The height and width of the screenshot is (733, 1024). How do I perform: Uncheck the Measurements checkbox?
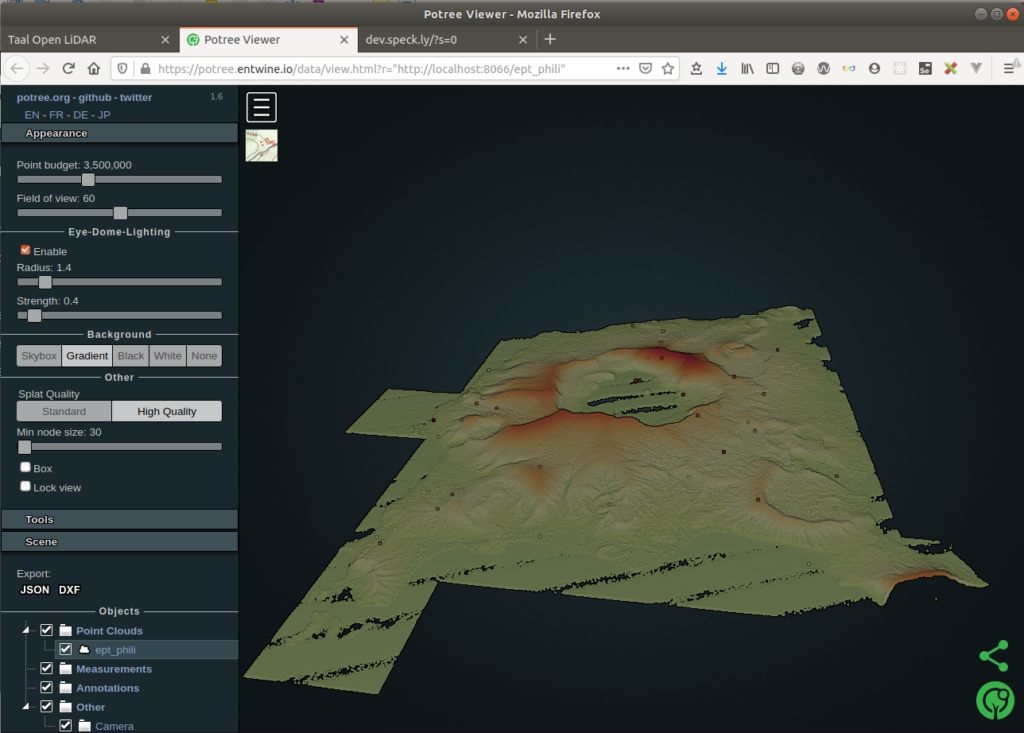pyautogui.click(x=46, y=668)
